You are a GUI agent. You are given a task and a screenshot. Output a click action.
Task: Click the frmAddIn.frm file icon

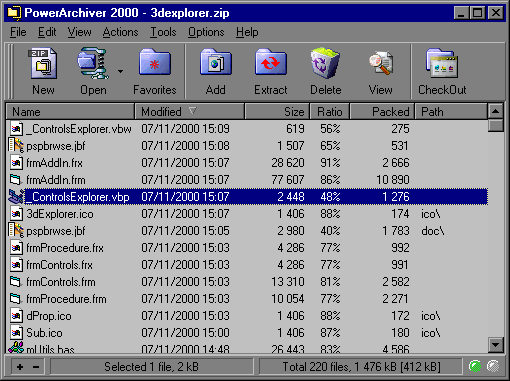pos(16,180)
